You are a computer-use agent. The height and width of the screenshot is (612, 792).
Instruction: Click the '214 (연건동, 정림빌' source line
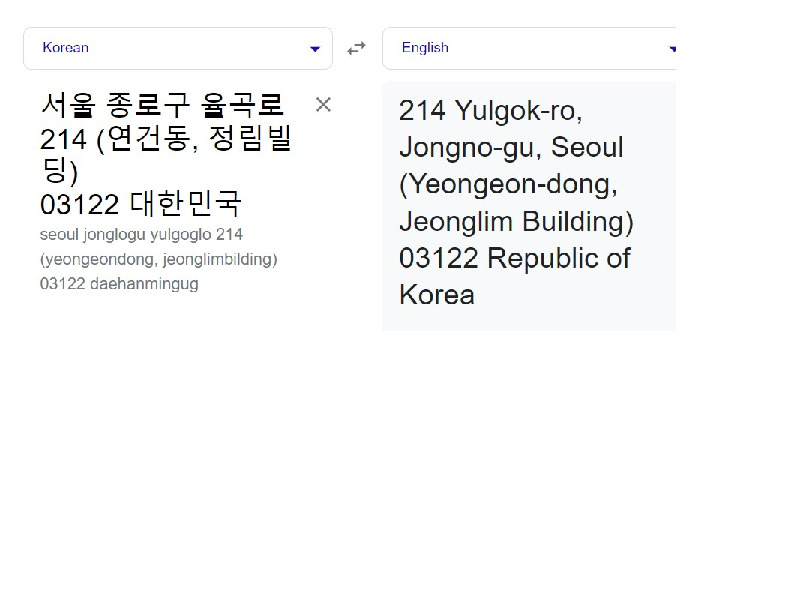(x=166, y=138)
